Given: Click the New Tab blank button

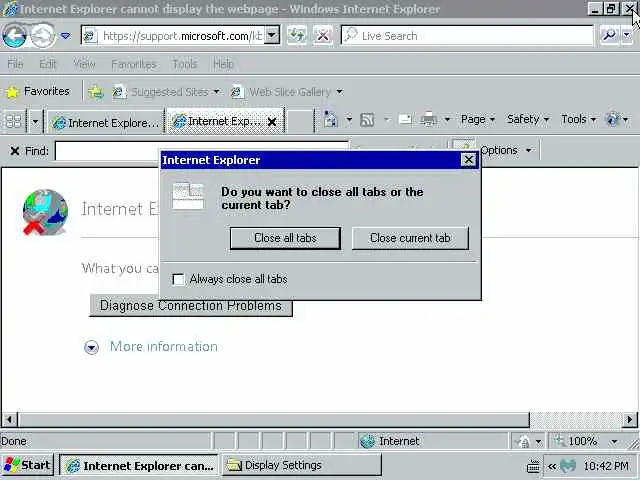Looking at the screenshot, I should (x=300, y=121).
